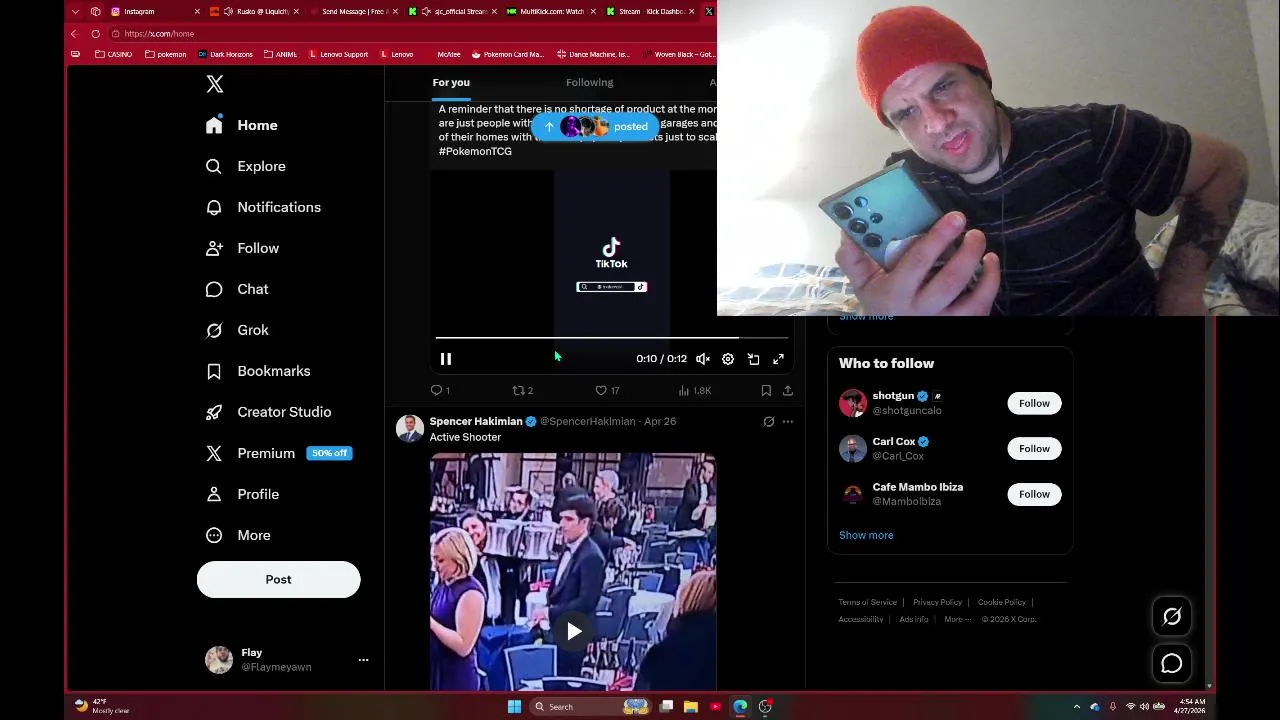Click Show more under Who to follow
The image size is (1280, 720).
tap(866, 535)
